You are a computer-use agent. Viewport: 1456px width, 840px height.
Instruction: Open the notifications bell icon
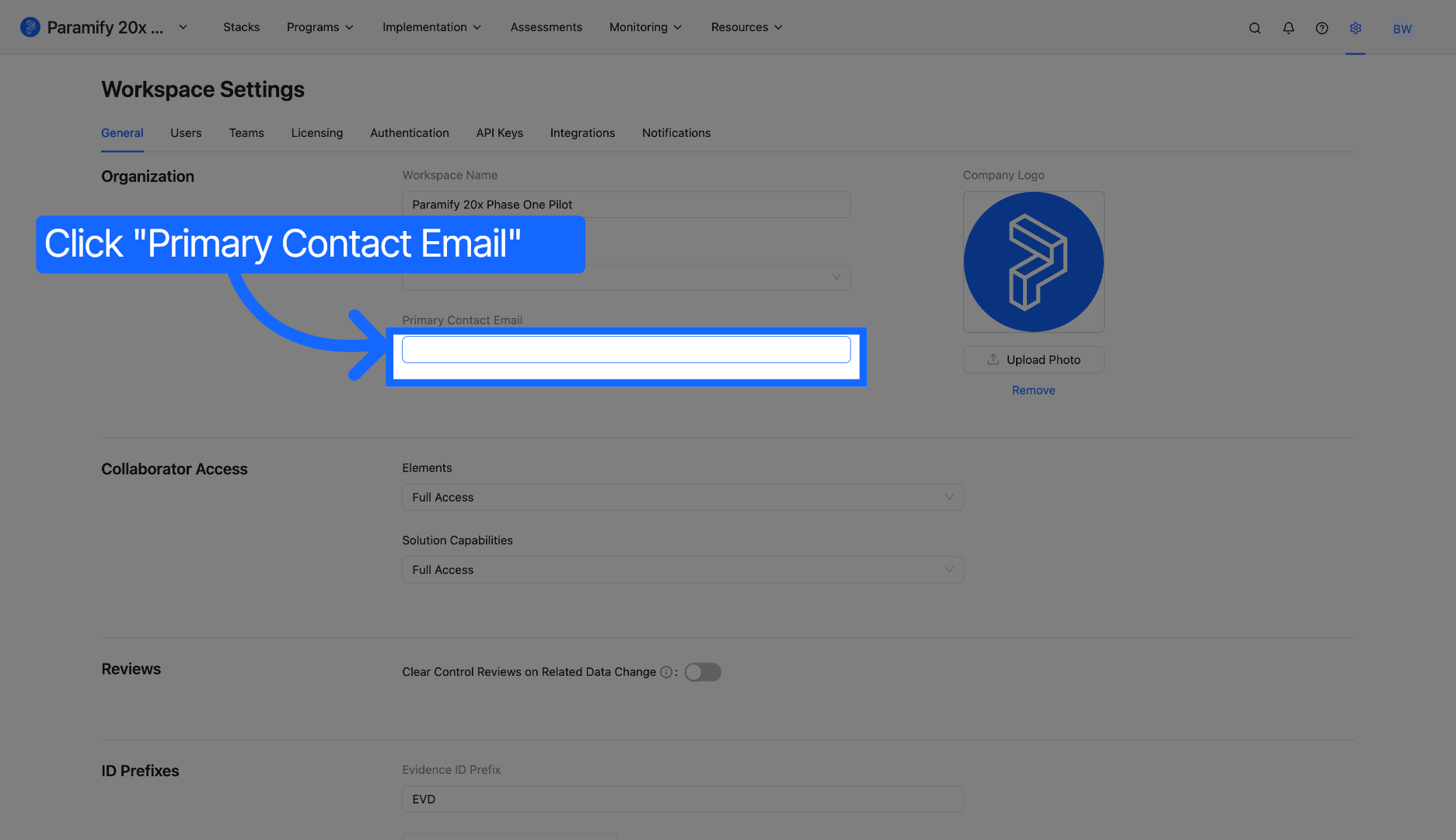[1288, 28]
